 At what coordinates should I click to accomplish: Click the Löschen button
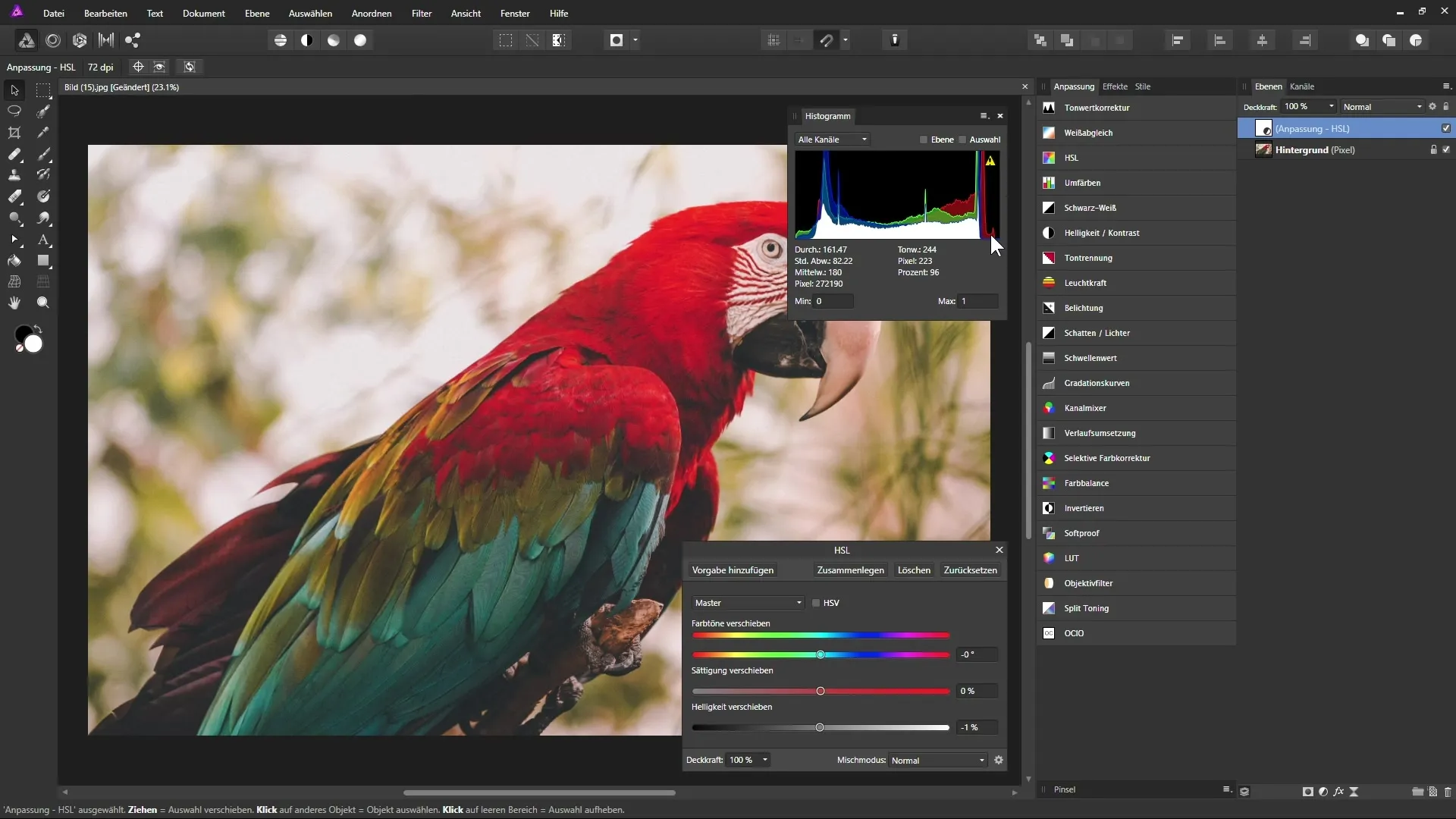click(914, 570)
